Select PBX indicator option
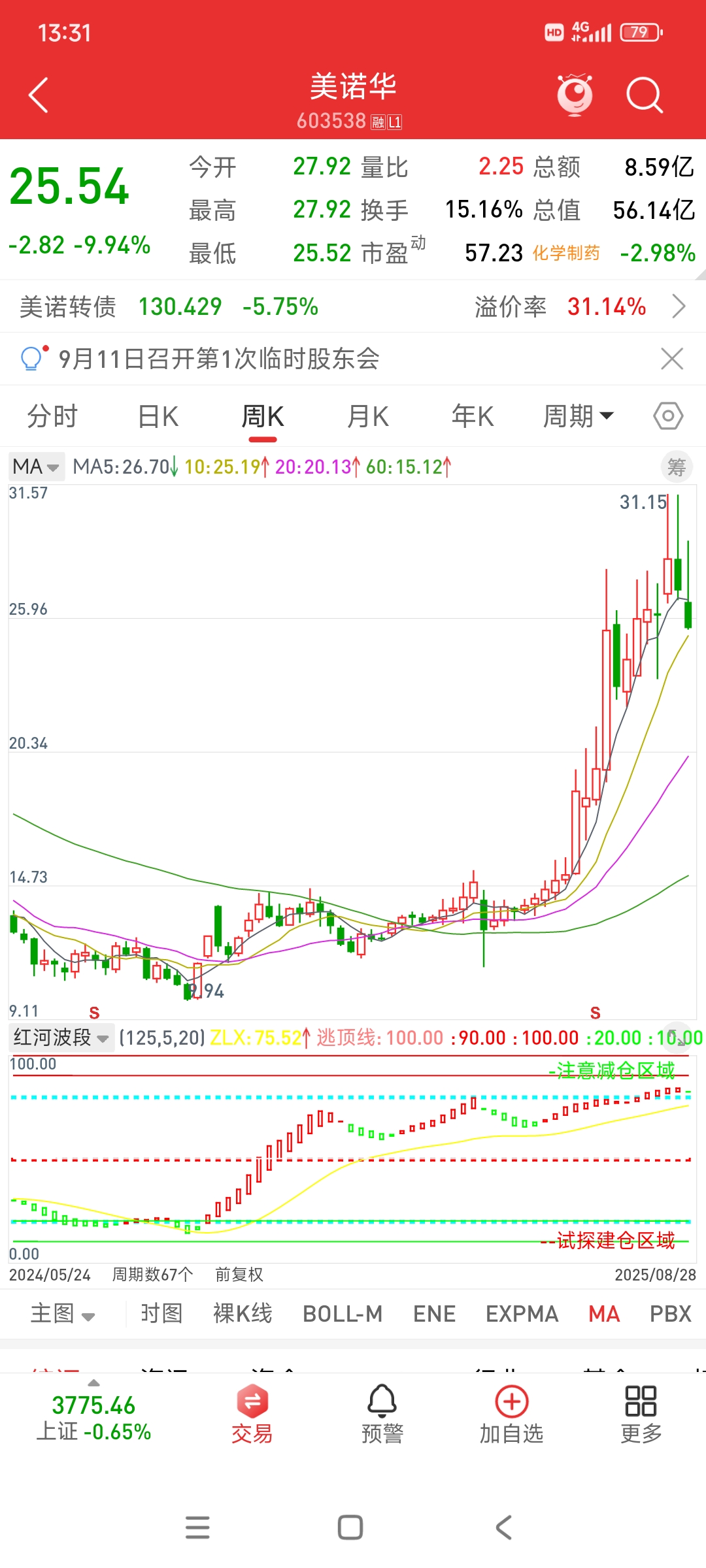Screen dimensions: 706x1568 670,1313
